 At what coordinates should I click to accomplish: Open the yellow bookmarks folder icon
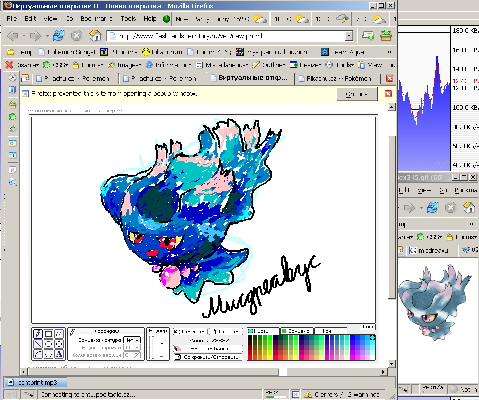coord(11,52)
